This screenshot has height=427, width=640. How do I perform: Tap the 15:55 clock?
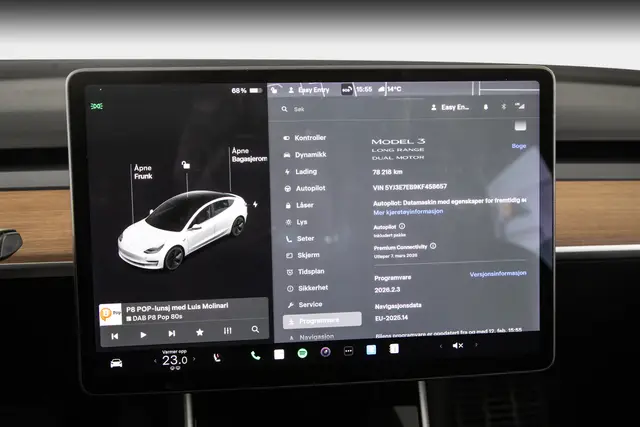364,89
